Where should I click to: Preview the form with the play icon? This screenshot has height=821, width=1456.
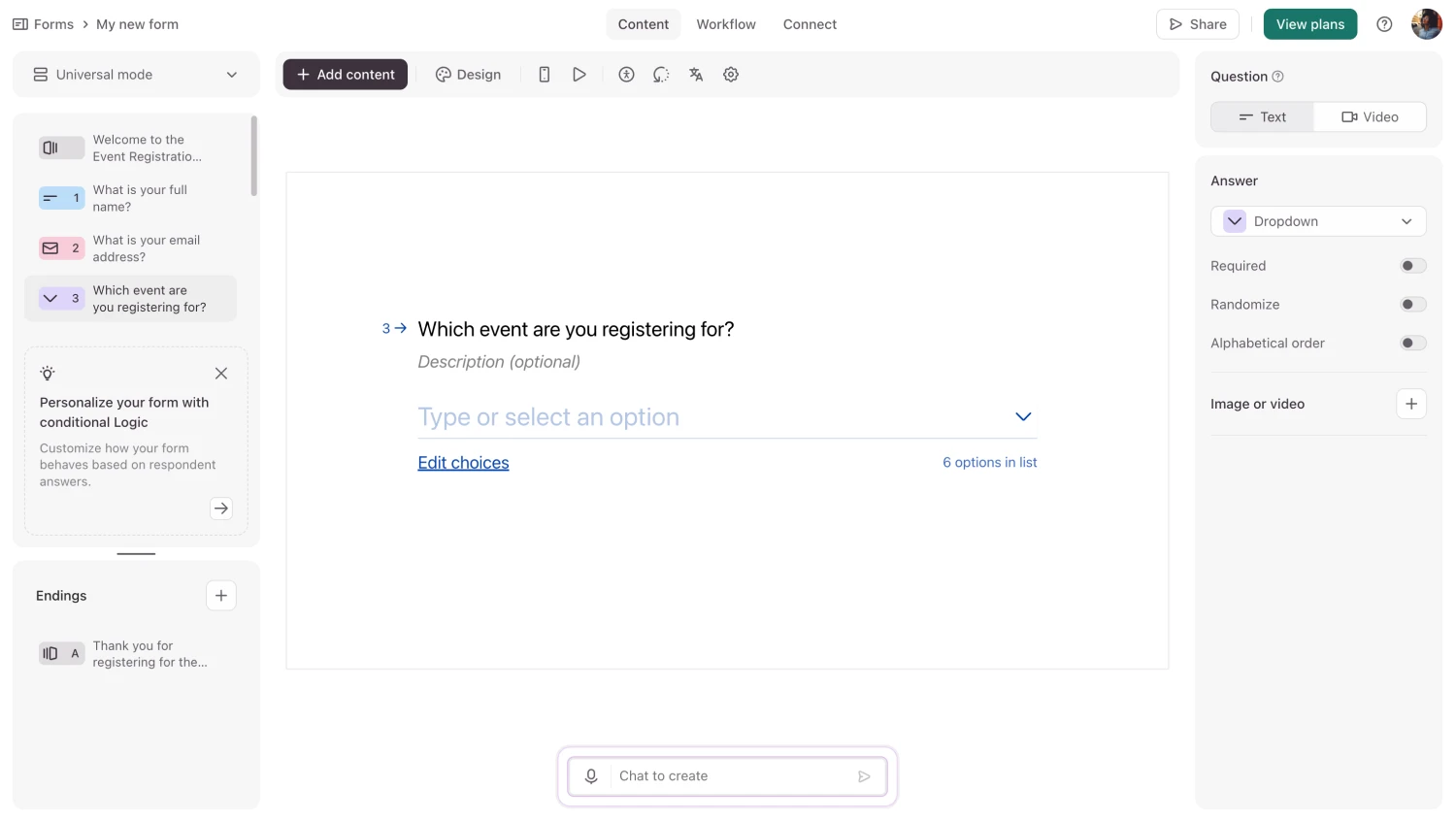(579, 74)
